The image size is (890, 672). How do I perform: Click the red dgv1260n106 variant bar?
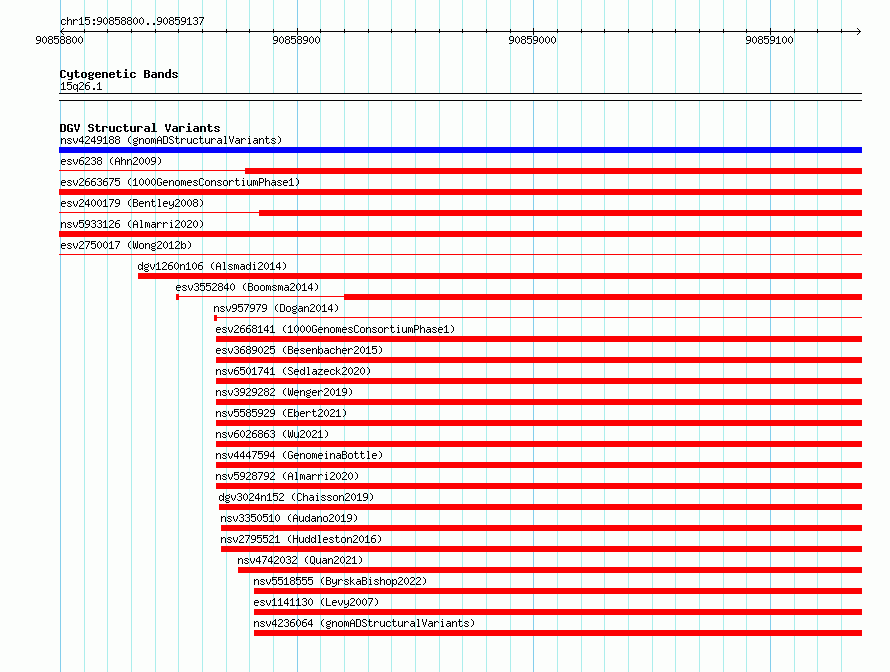[500, 276]
